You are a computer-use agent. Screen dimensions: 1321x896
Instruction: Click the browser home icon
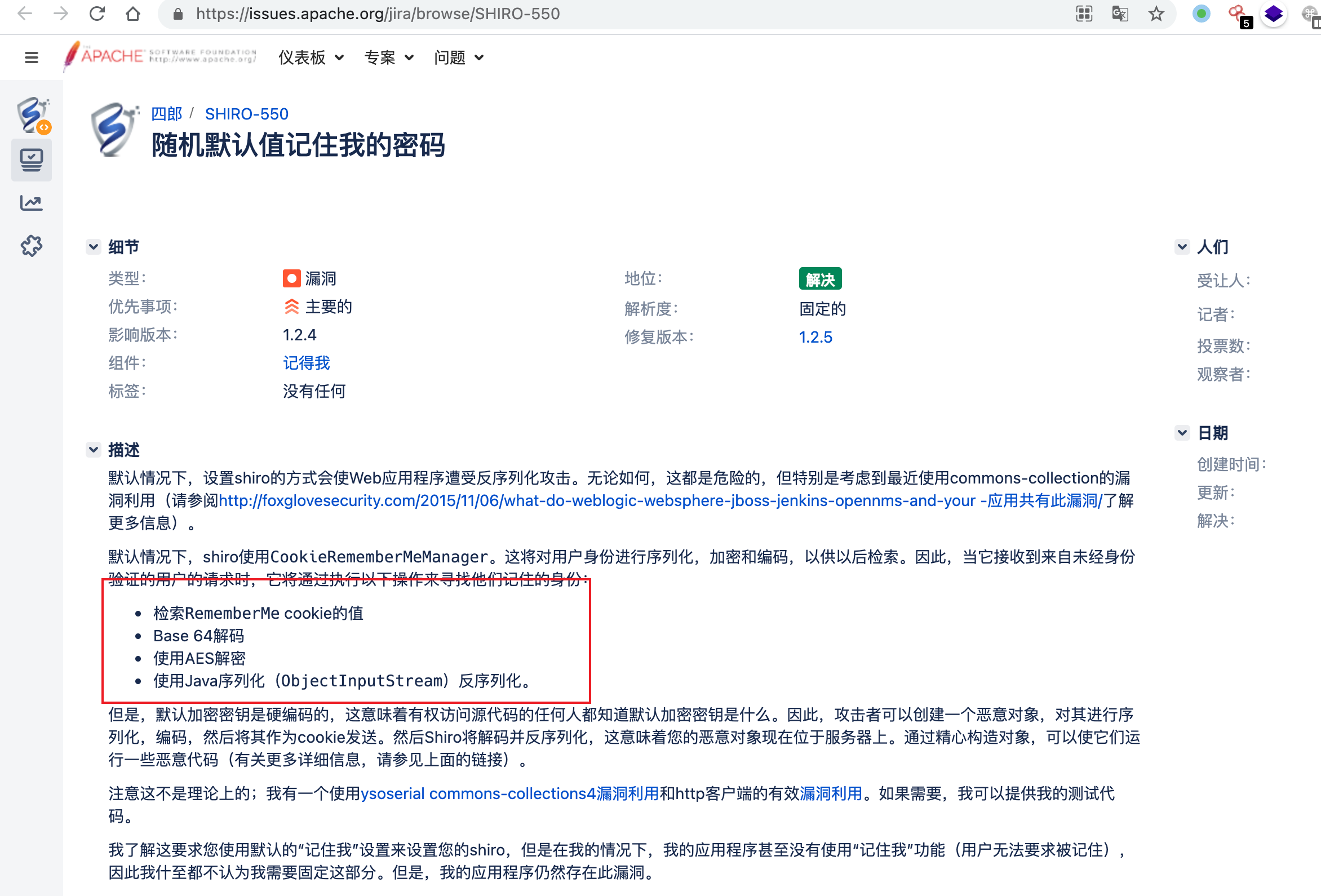coord(133,14)
